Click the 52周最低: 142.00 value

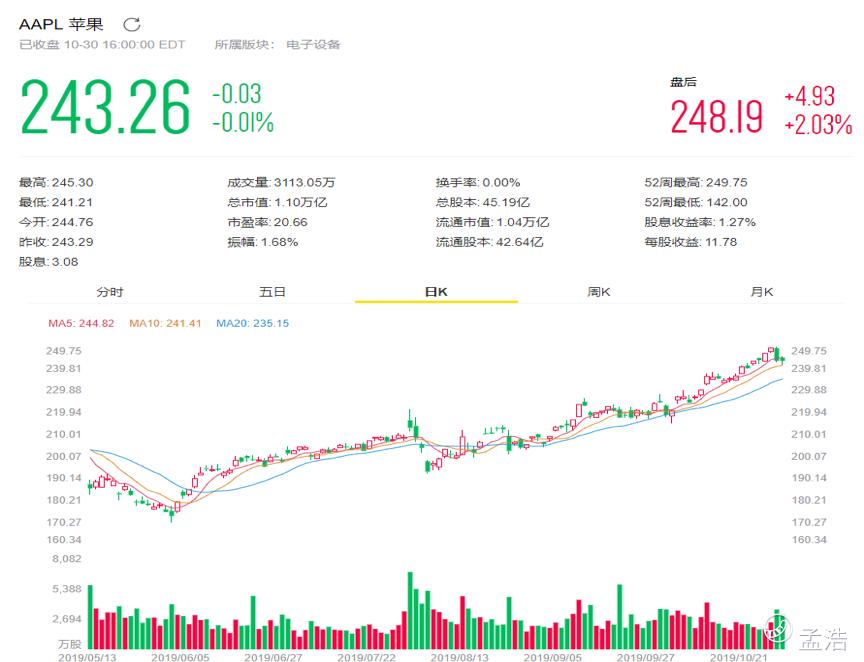pyautogui.click(x=696, y=202)
